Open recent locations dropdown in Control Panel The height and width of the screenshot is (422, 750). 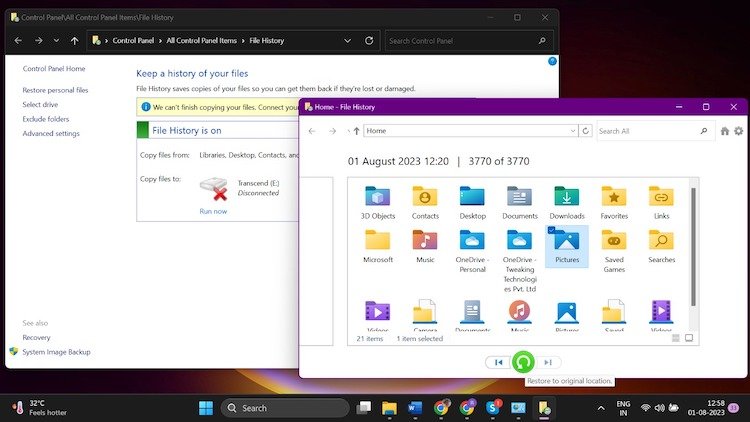(56, 41)
